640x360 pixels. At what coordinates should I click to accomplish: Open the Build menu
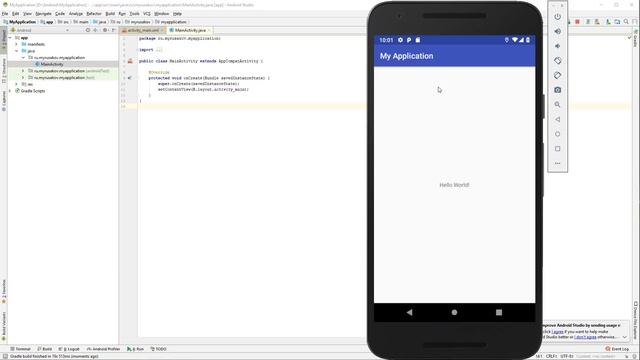click(110, 13)
